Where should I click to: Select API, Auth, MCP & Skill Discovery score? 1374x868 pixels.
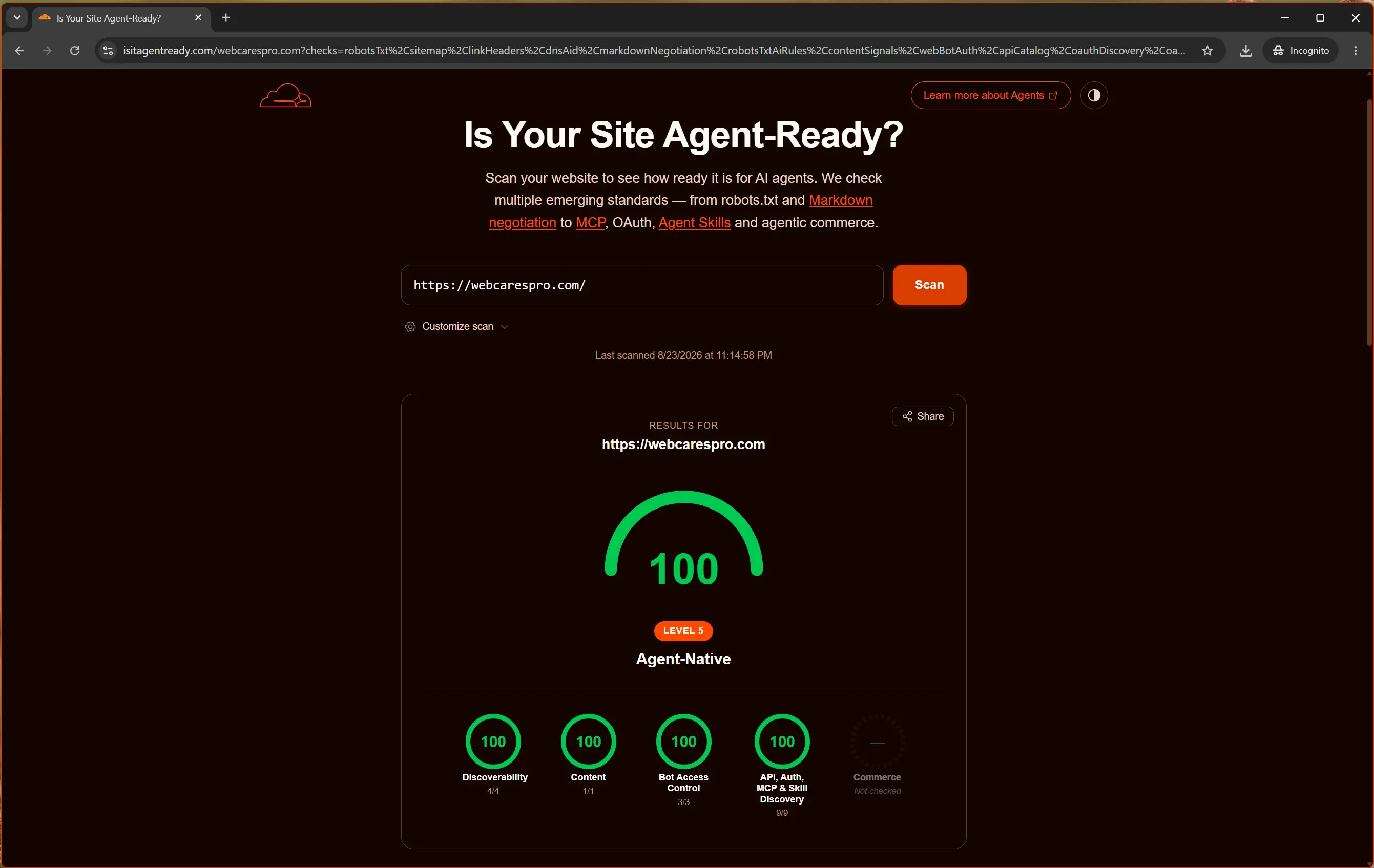point(782,742)
